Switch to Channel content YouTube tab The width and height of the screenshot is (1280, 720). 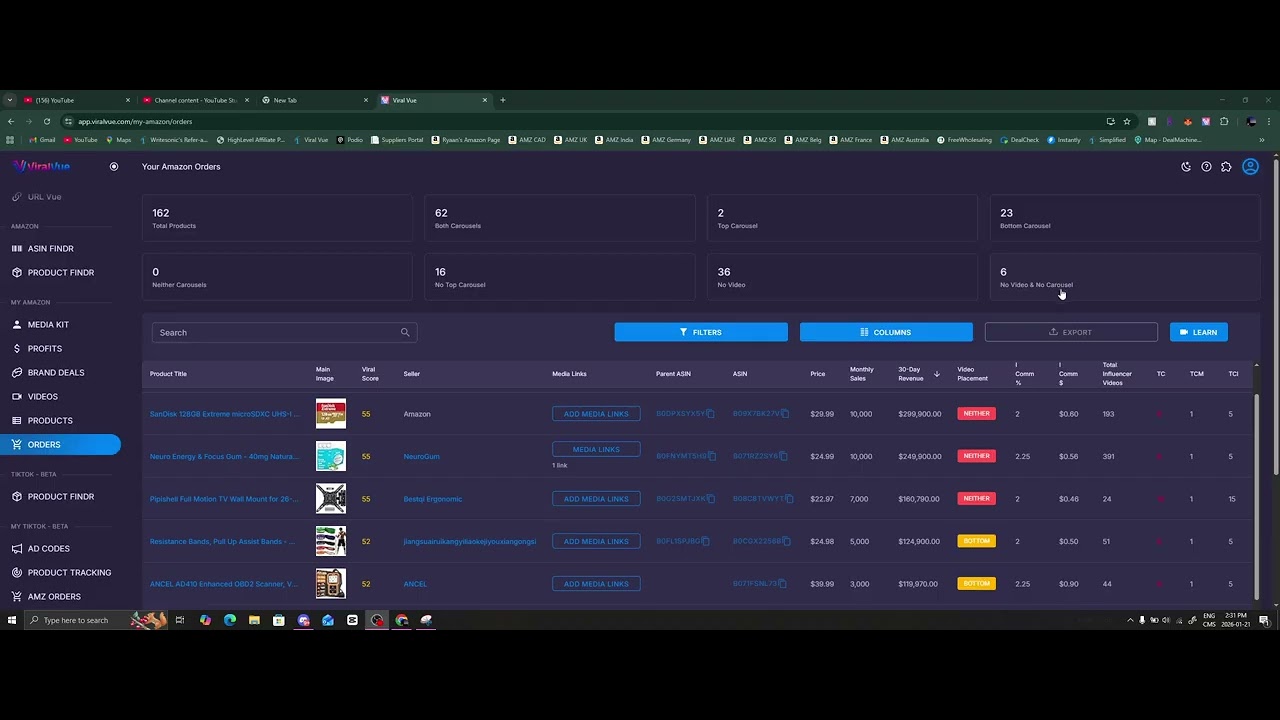pos(193,100)
